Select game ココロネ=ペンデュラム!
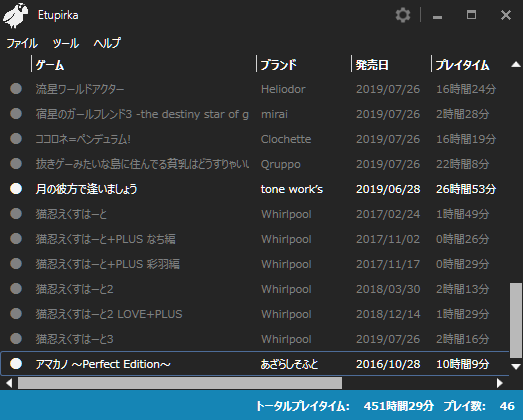 click(x=83, y=139)
